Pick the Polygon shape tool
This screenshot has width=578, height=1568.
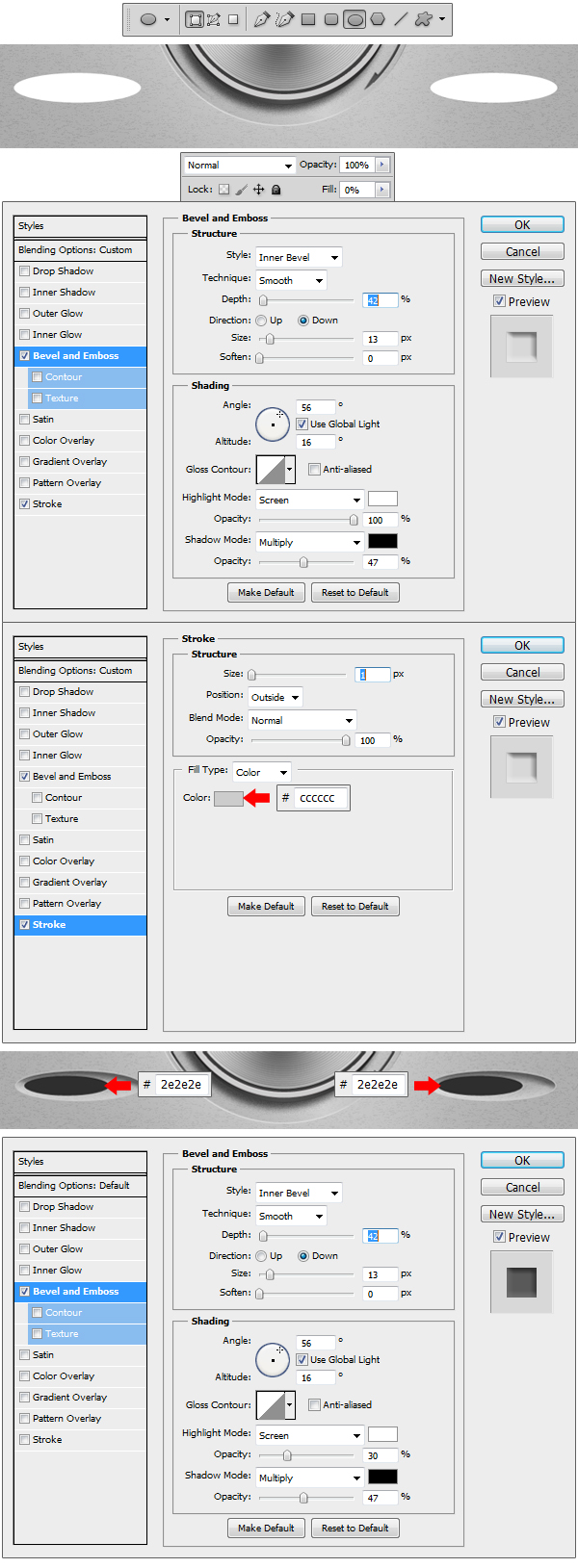pos(378,19)
